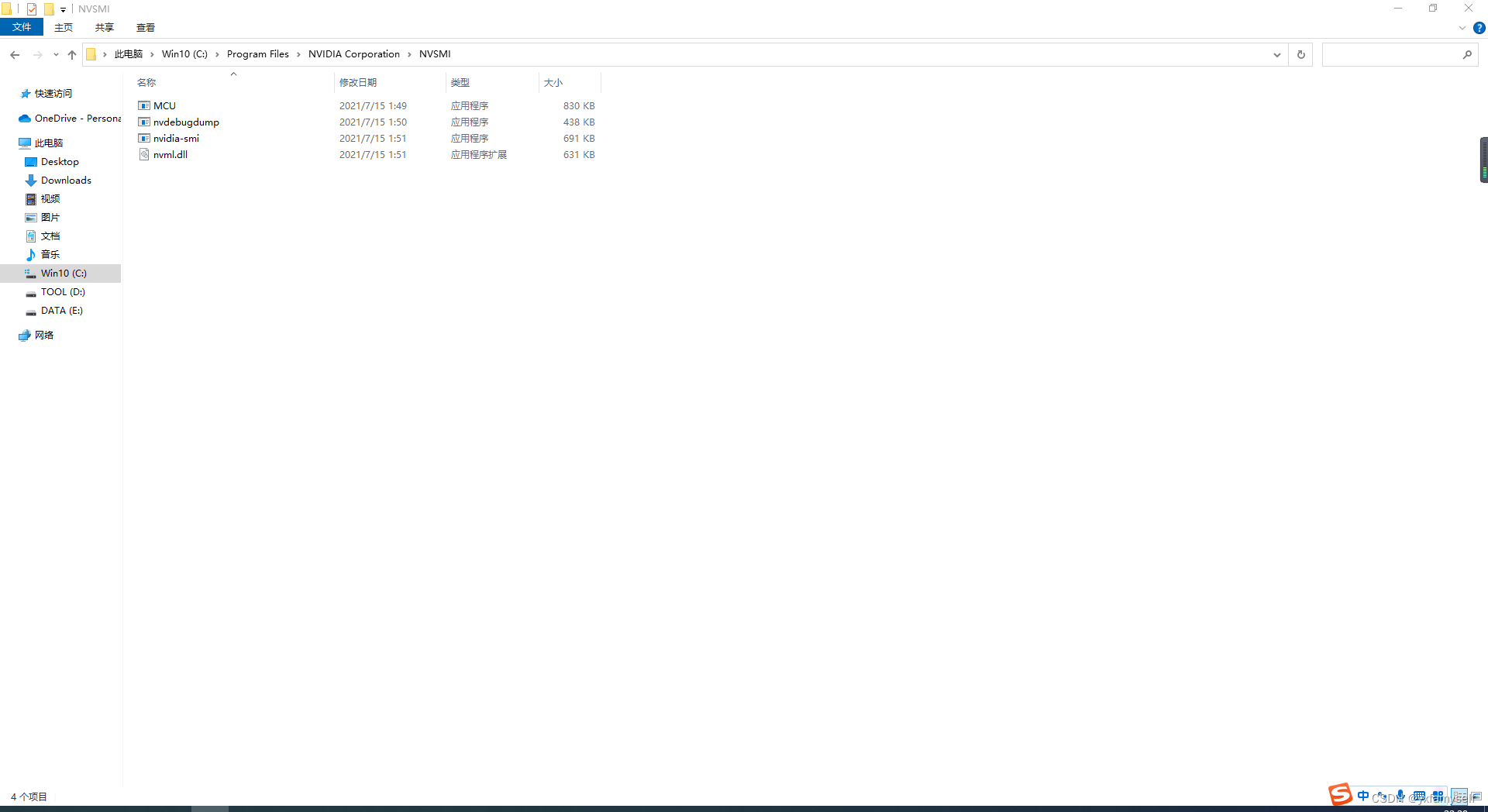
Task: Open the 文件 ribbon tab
Action: pyautogui.click(x=22, y=27)
